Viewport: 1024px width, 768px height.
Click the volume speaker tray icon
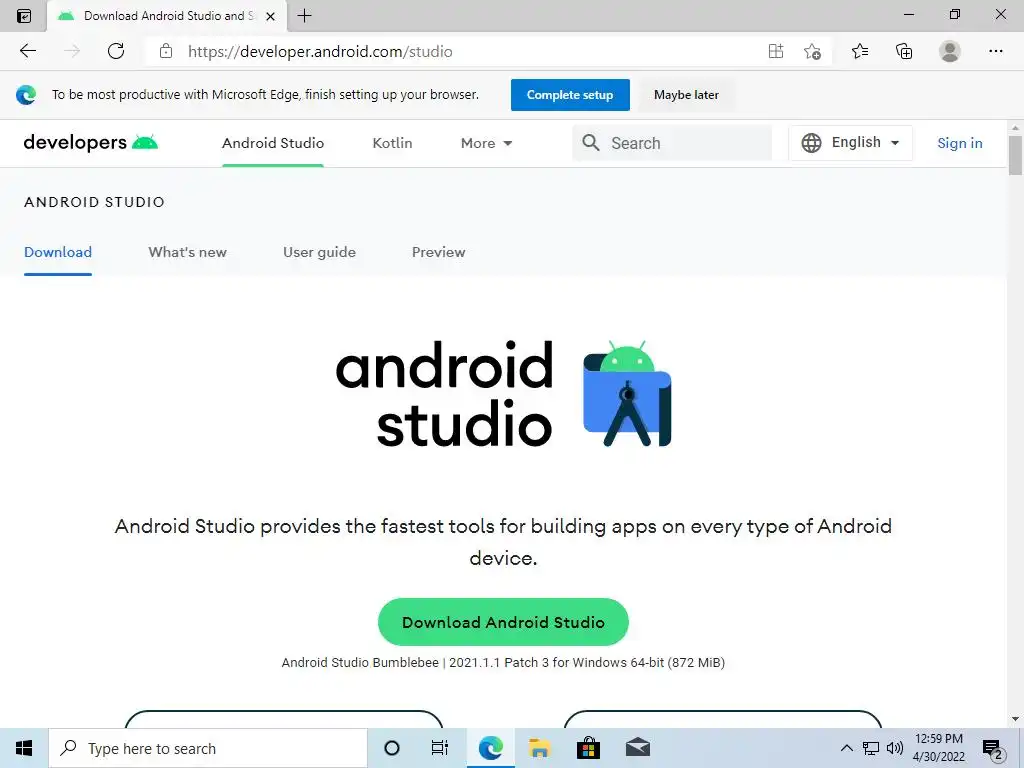(895, 748)
